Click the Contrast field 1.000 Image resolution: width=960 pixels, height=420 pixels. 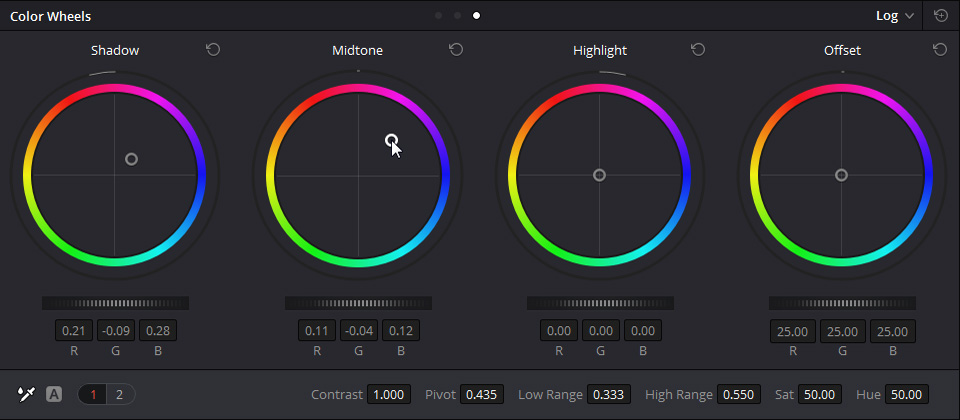click(x=389, y=394)
